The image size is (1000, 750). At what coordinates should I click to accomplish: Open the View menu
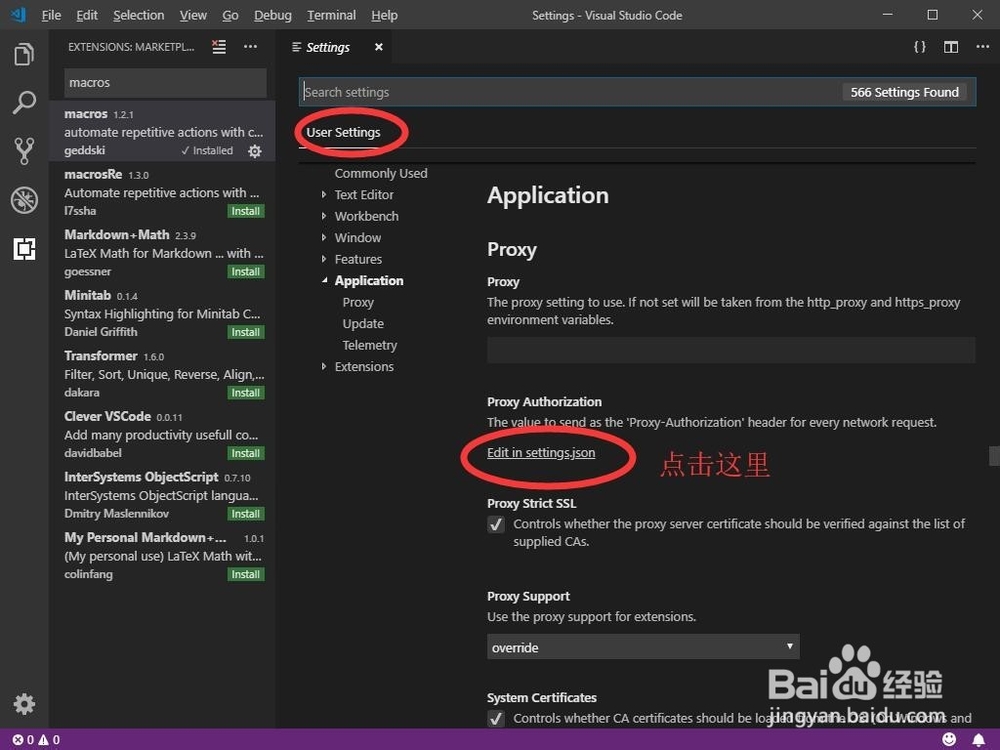(193, 15)
